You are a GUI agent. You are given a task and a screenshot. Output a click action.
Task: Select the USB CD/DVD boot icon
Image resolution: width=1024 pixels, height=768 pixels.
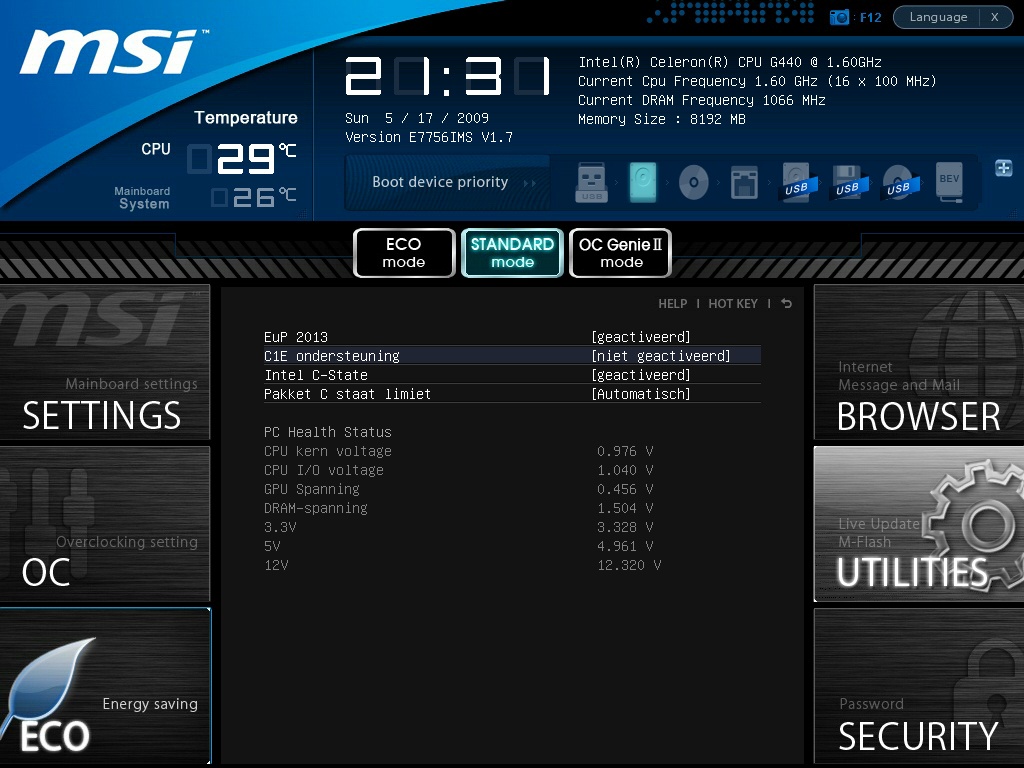click(899, 182)
